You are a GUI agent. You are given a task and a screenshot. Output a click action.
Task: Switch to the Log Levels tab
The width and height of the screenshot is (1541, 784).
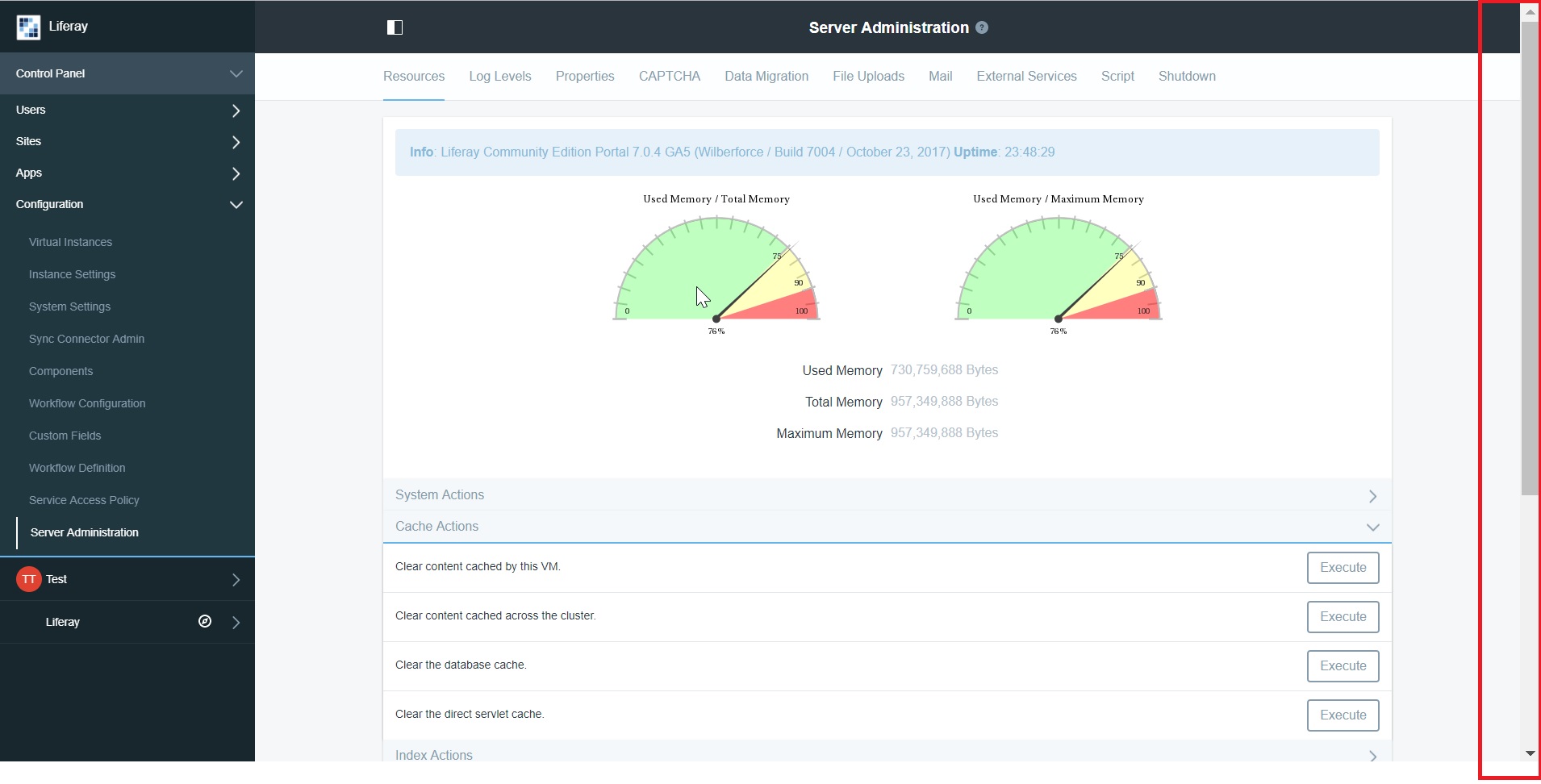point(500,77)
